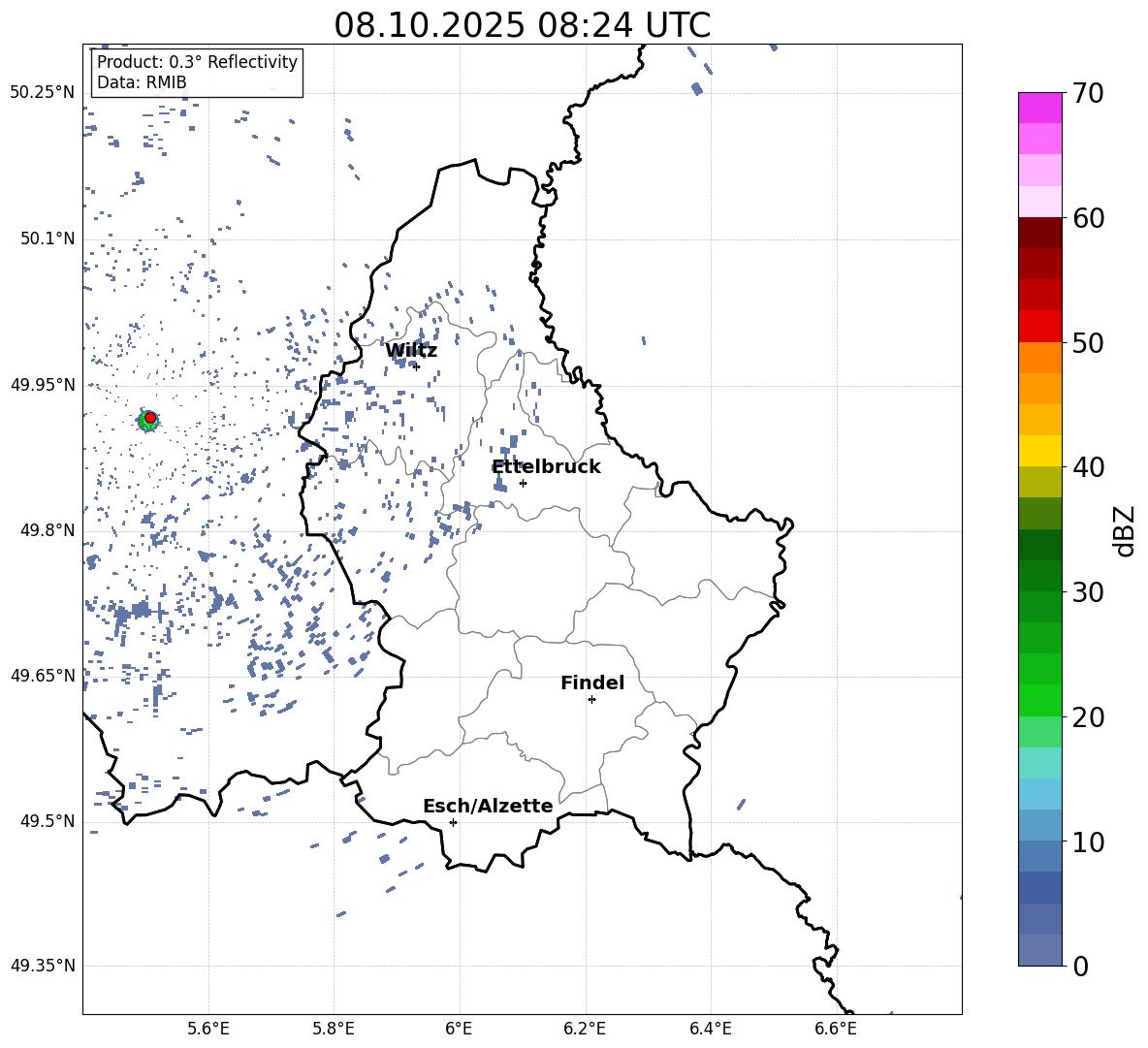Click the cross marker under Ettelbruck
1148x1048 pixels.
(x=523, y=483)
